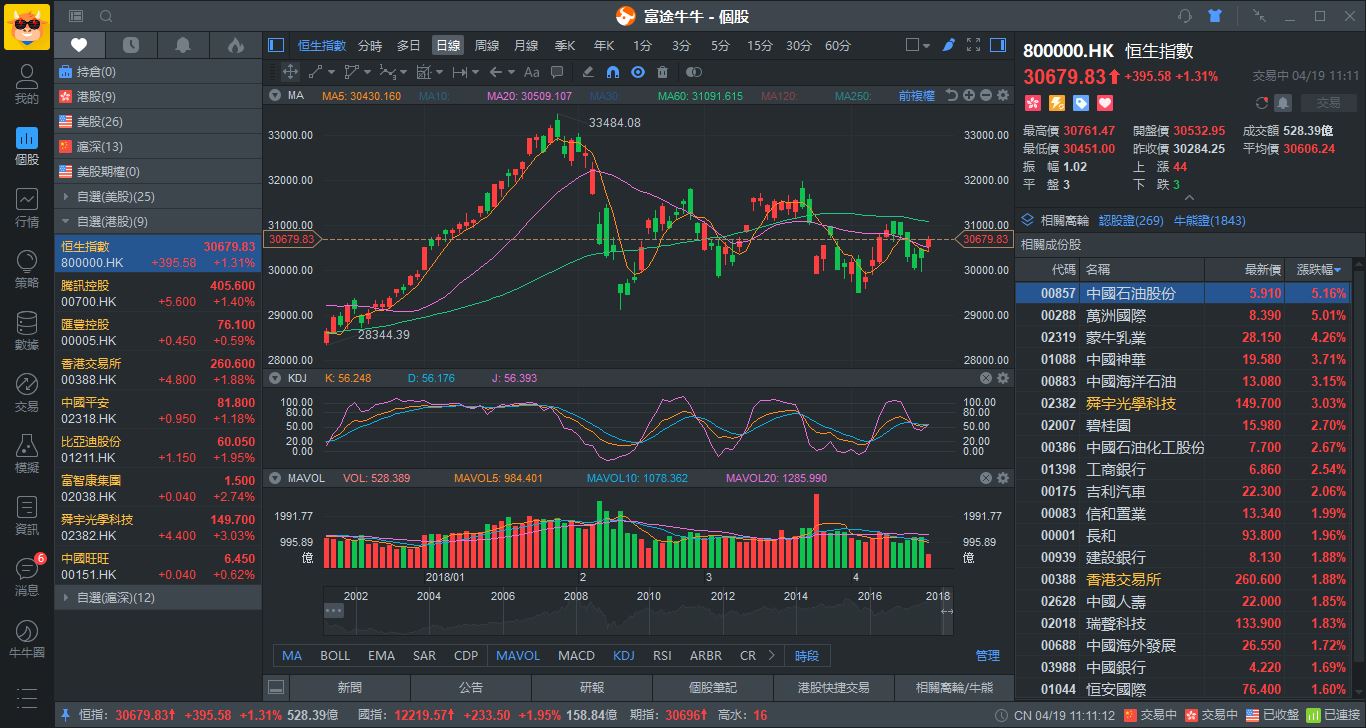Zoom out the main chart with minus
The height and width of the screenshot is (728, 1366).
coord(986,96)
